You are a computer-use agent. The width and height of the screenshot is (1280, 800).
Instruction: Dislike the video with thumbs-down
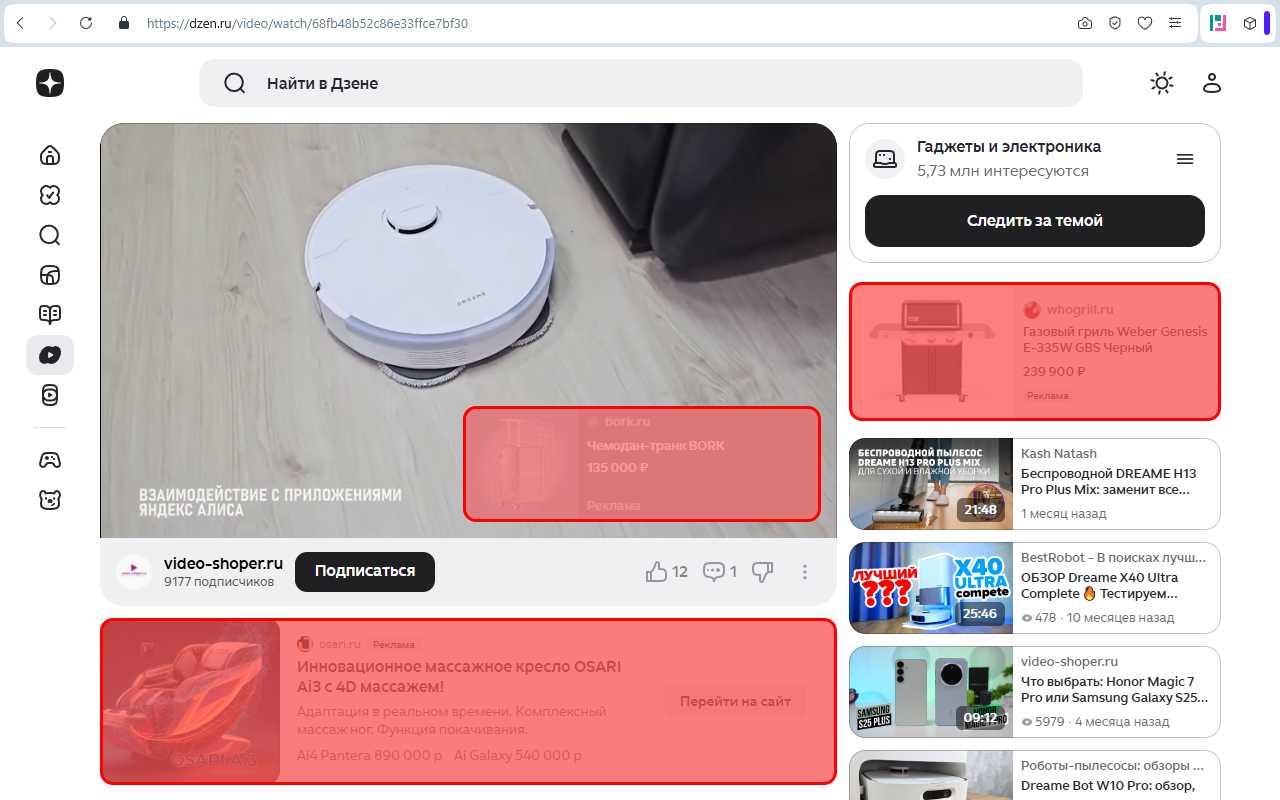[763, 572]
